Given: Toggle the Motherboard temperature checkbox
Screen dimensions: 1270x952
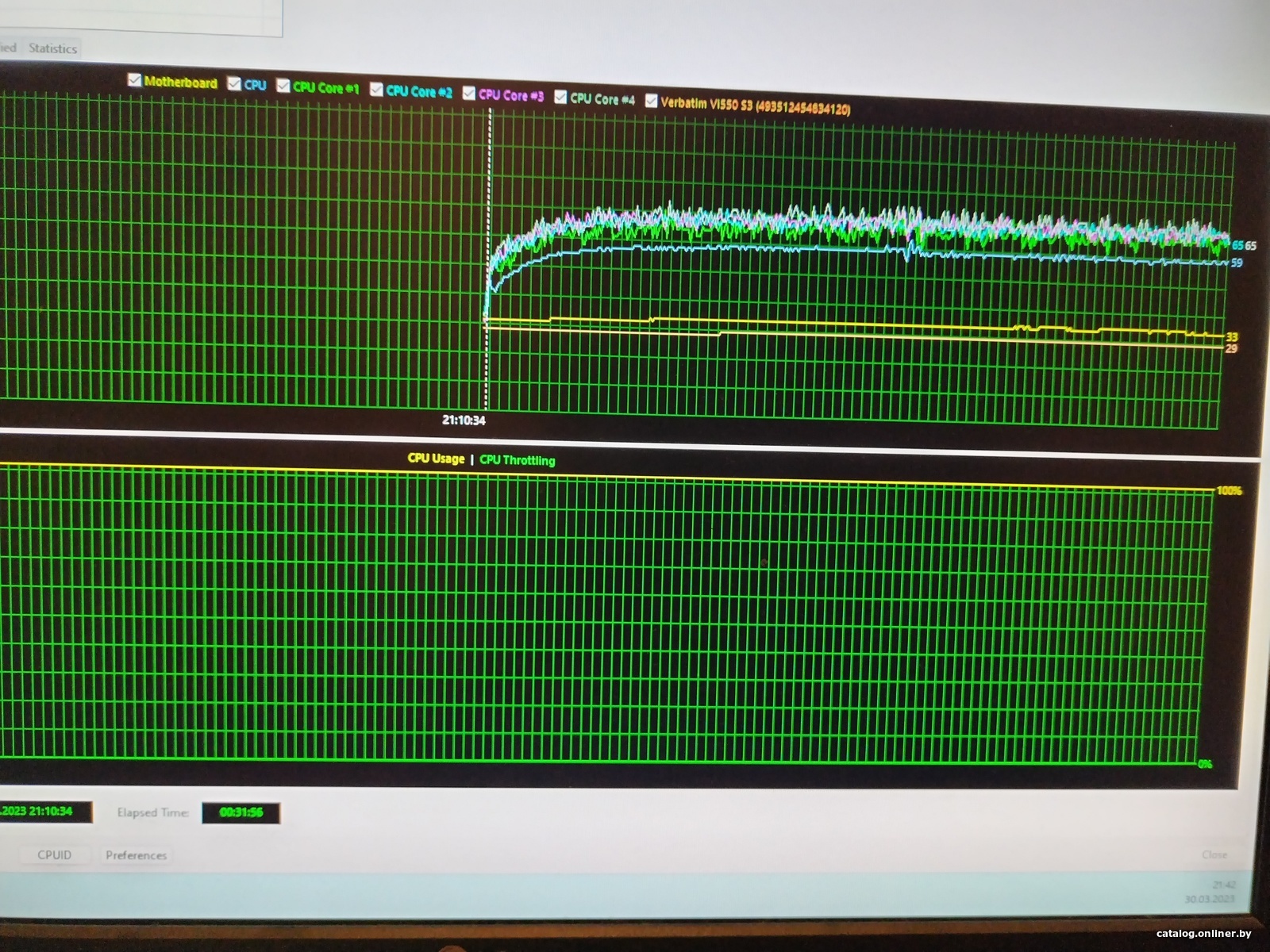Looking at the screenshot, I should [134, 80].
